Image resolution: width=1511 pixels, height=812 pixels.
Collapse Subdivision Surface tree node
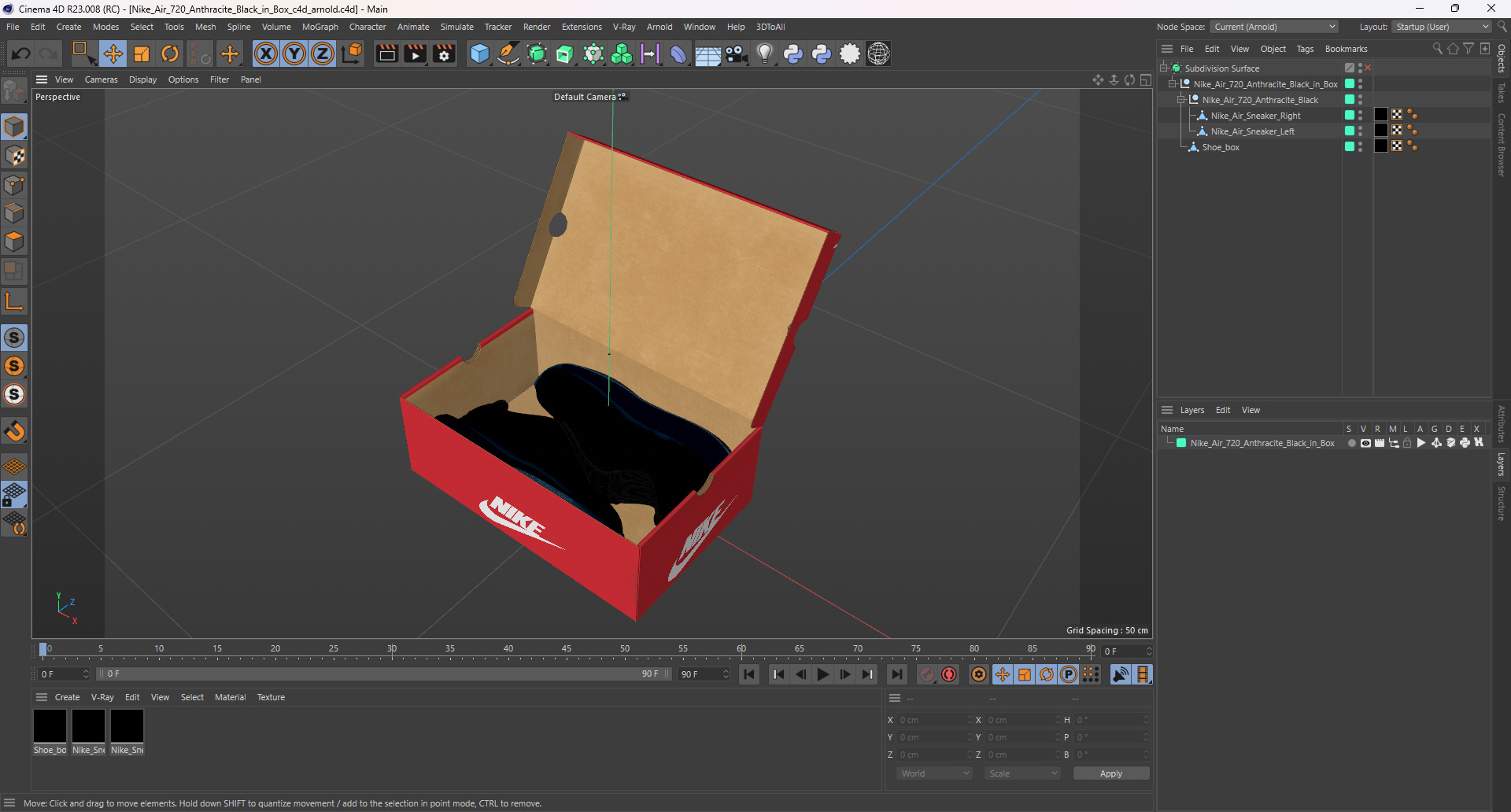point(1164,68)
